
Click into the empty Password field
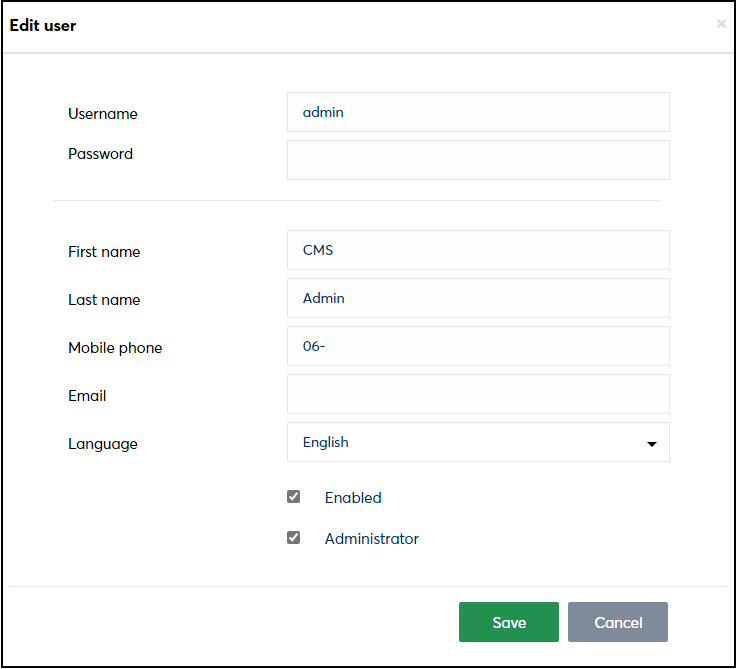(x=478, y=160)
